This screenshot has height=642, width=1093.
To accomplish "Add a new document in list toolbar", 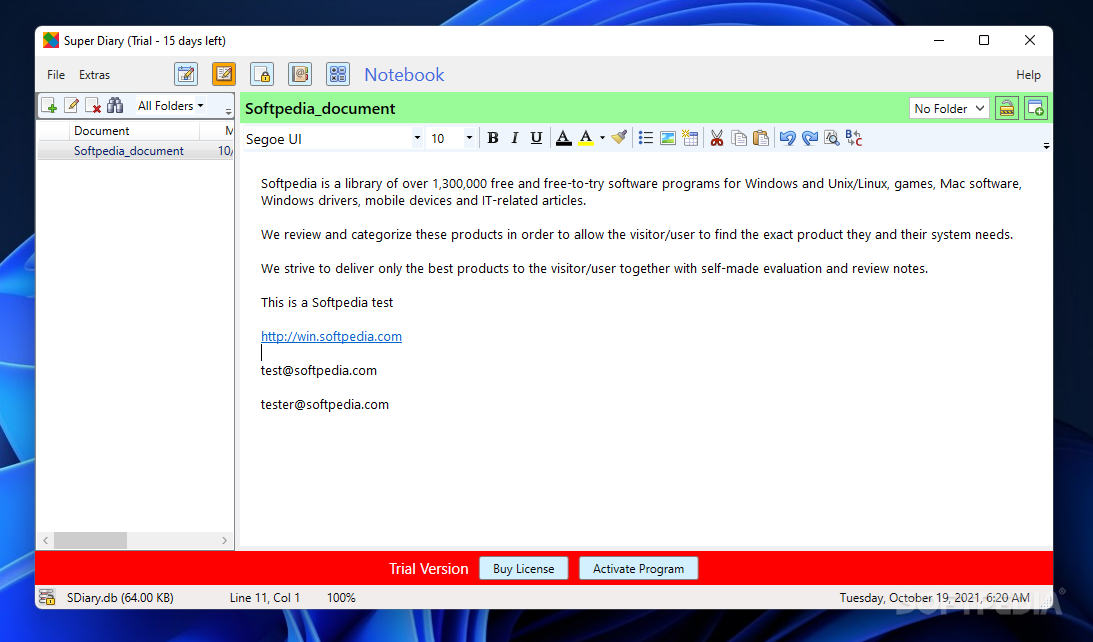I will pos(49,105).
